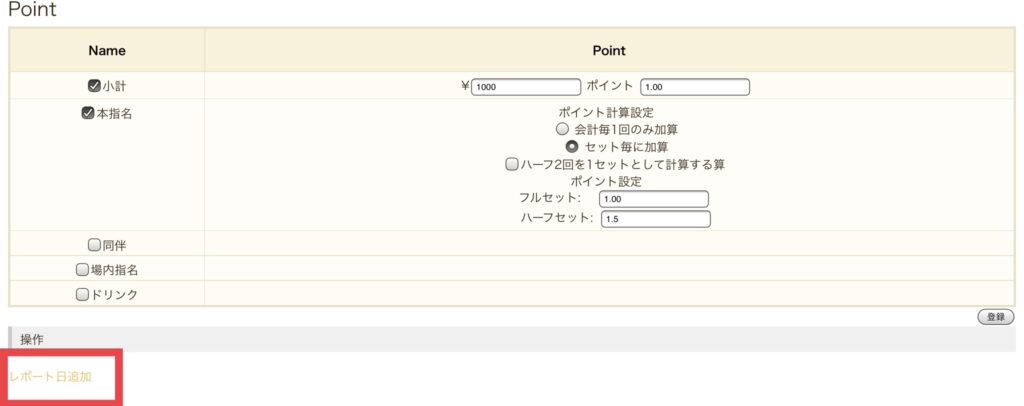Focus the フルセット point input field
Viewport: 1024px width, 406px height.
654,199
